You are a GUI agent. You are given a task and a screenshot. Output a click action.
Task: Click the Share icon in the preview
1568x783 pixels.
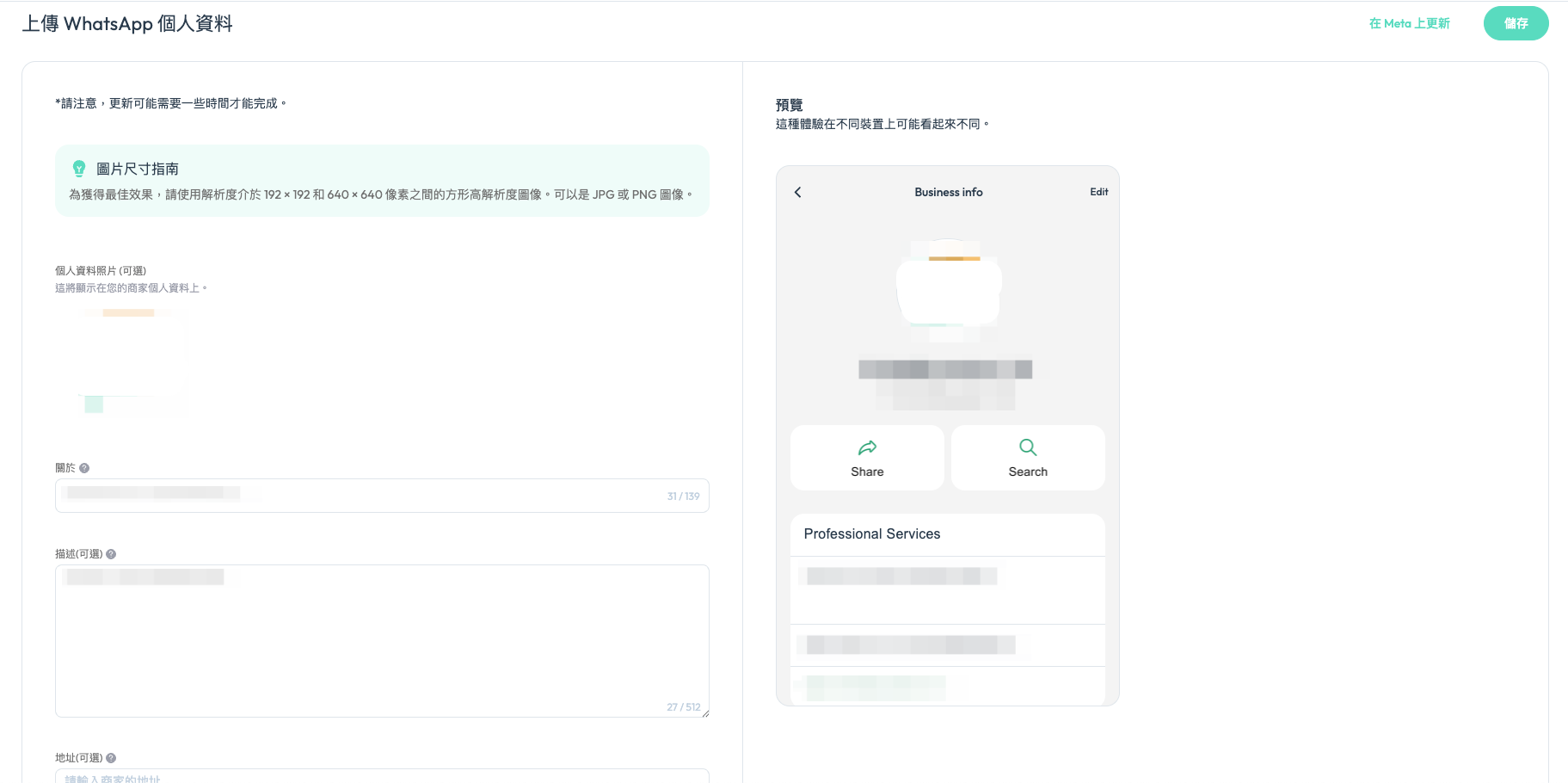pos(867,447)
